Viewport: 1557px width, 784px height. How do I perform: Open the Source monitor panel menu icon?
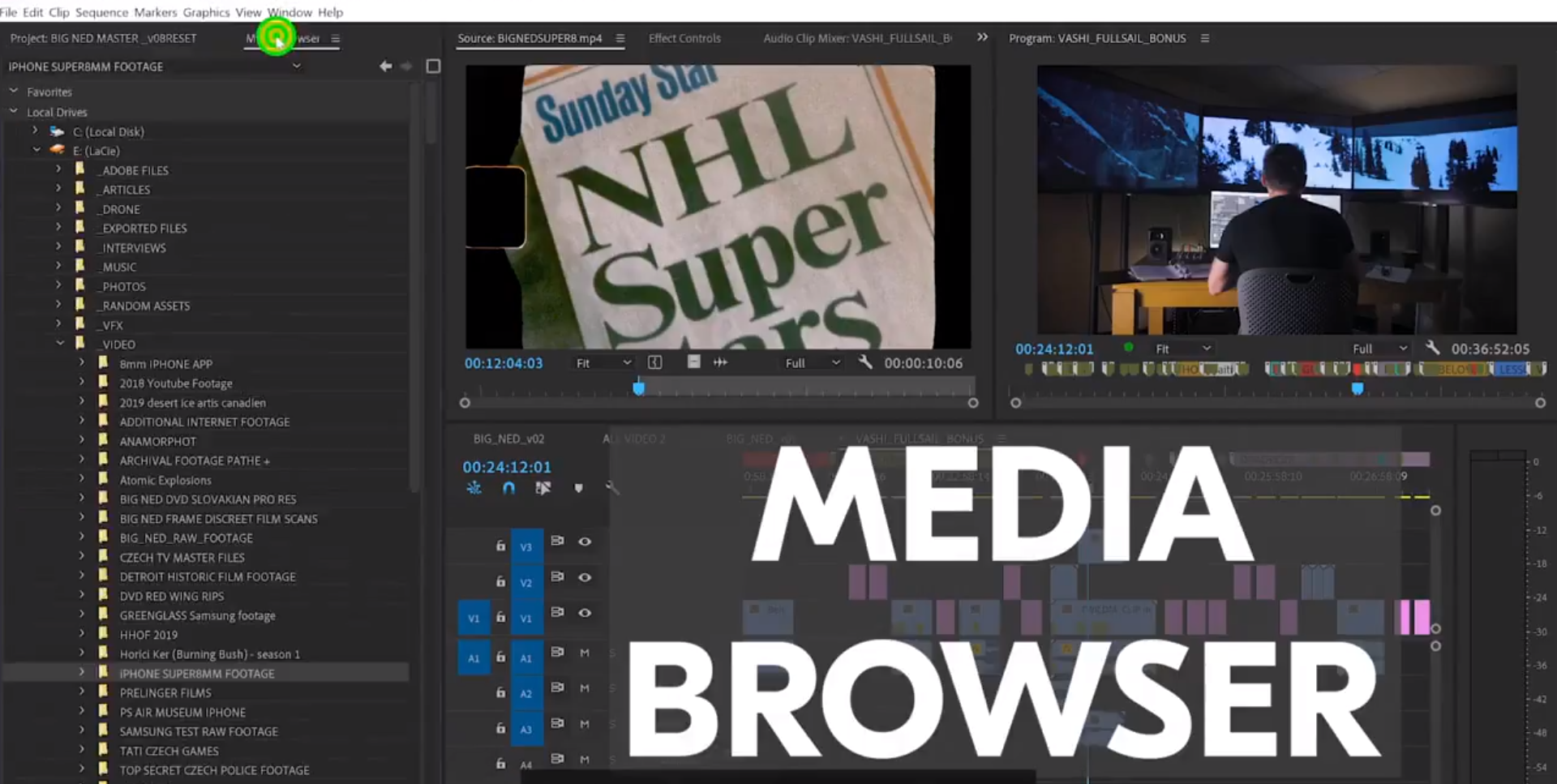620,38
